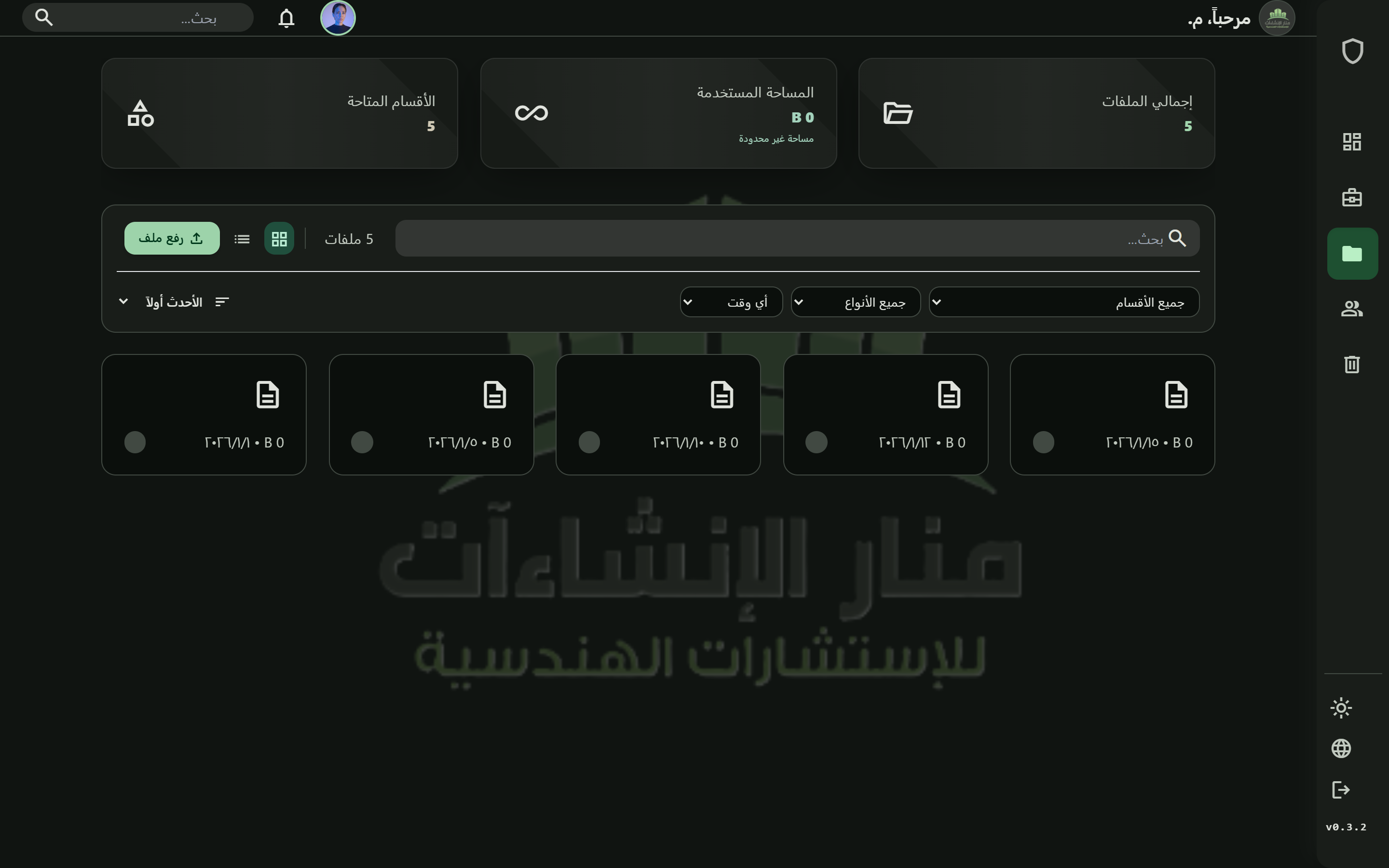Click the company logo beside مرحباً
Viewport: 1389px width, 868px height.
click(x=1277, y=18)
